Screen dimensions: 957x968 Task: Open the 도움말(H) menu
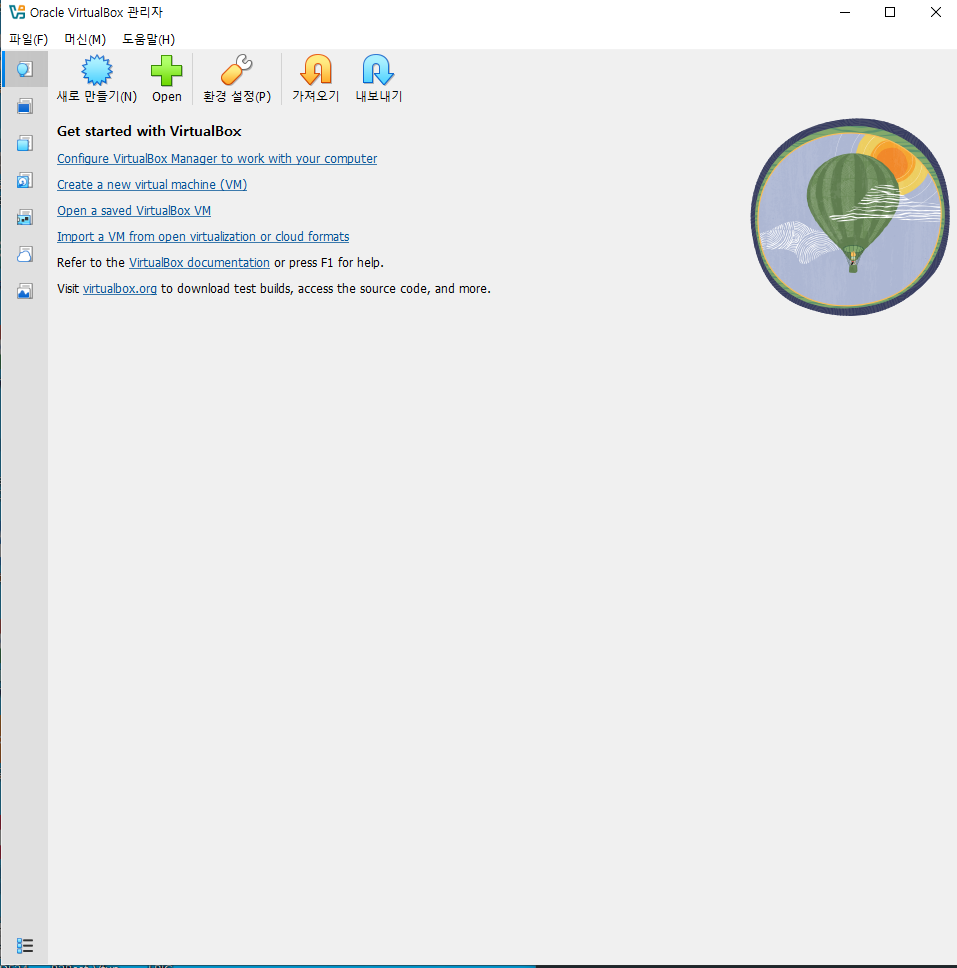point(149,40)
